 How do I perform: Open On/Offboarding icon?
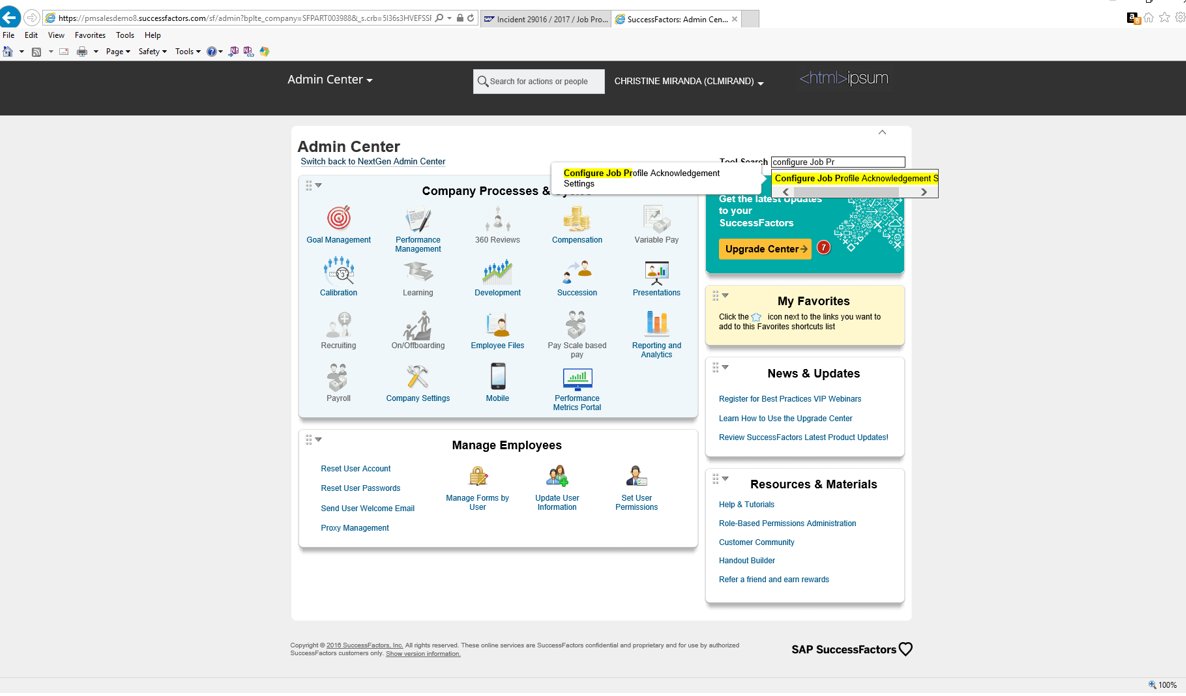pyautogui.click(x=418, y=325)
